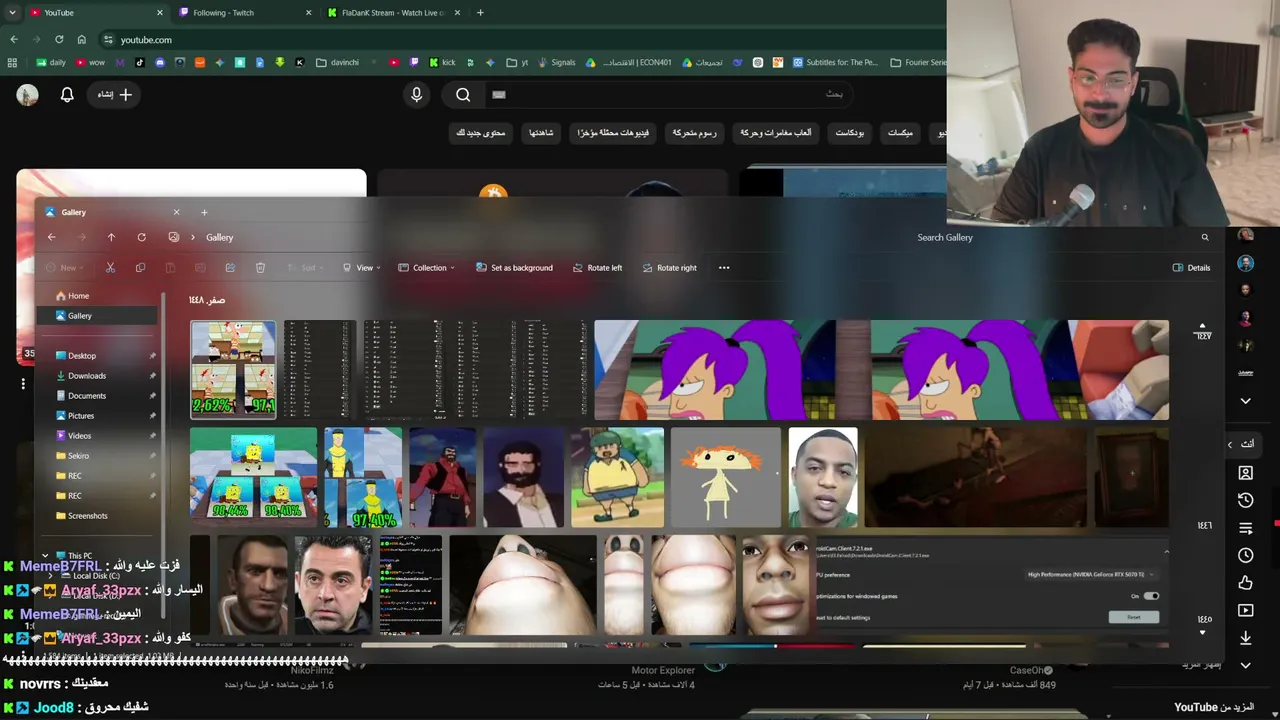The height and width of the screenshot is (720, 1280).
Task: Click the Rotate left button
Action: coord(597,268)
